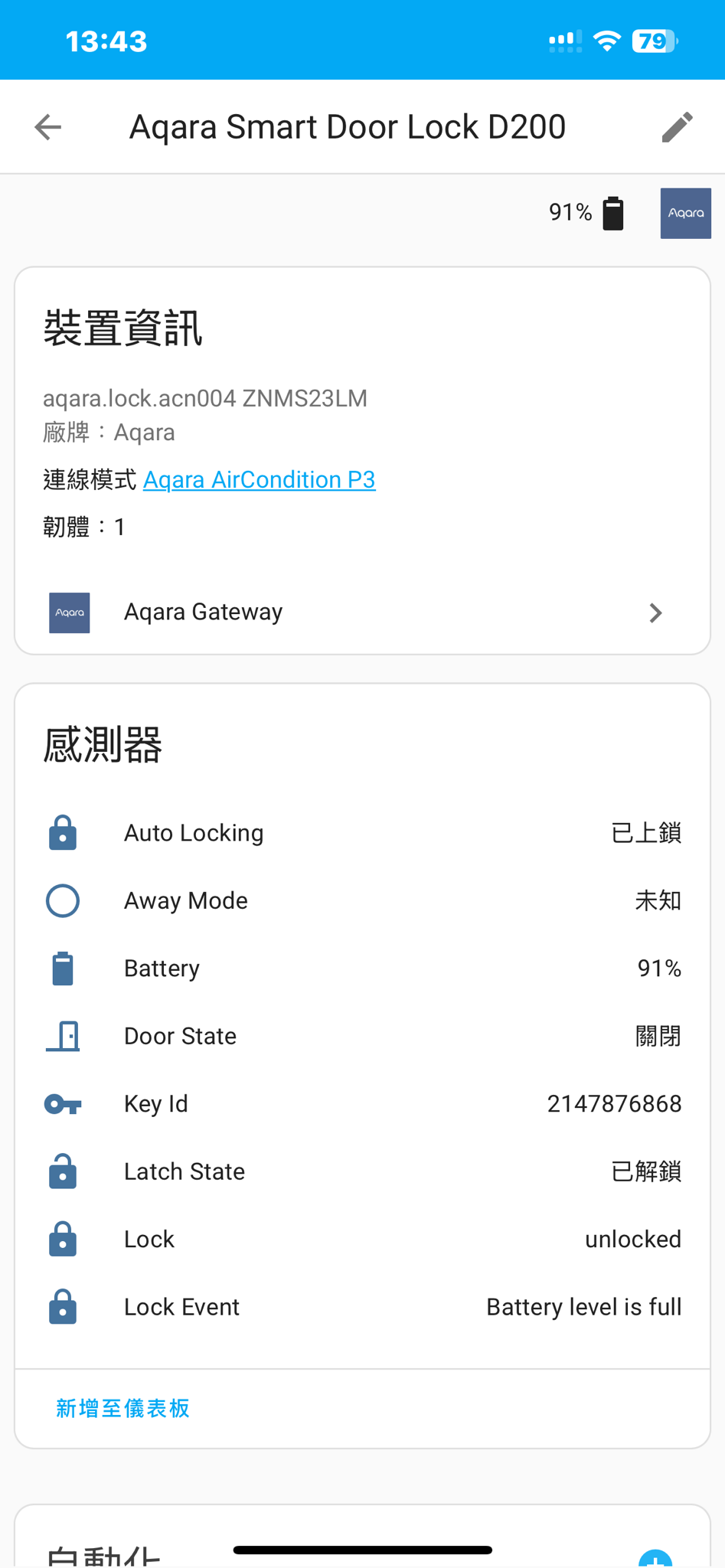Open the Aqara Gateway chevron
The width and height of the screenshot is (725, 1568).
(655, 612)
